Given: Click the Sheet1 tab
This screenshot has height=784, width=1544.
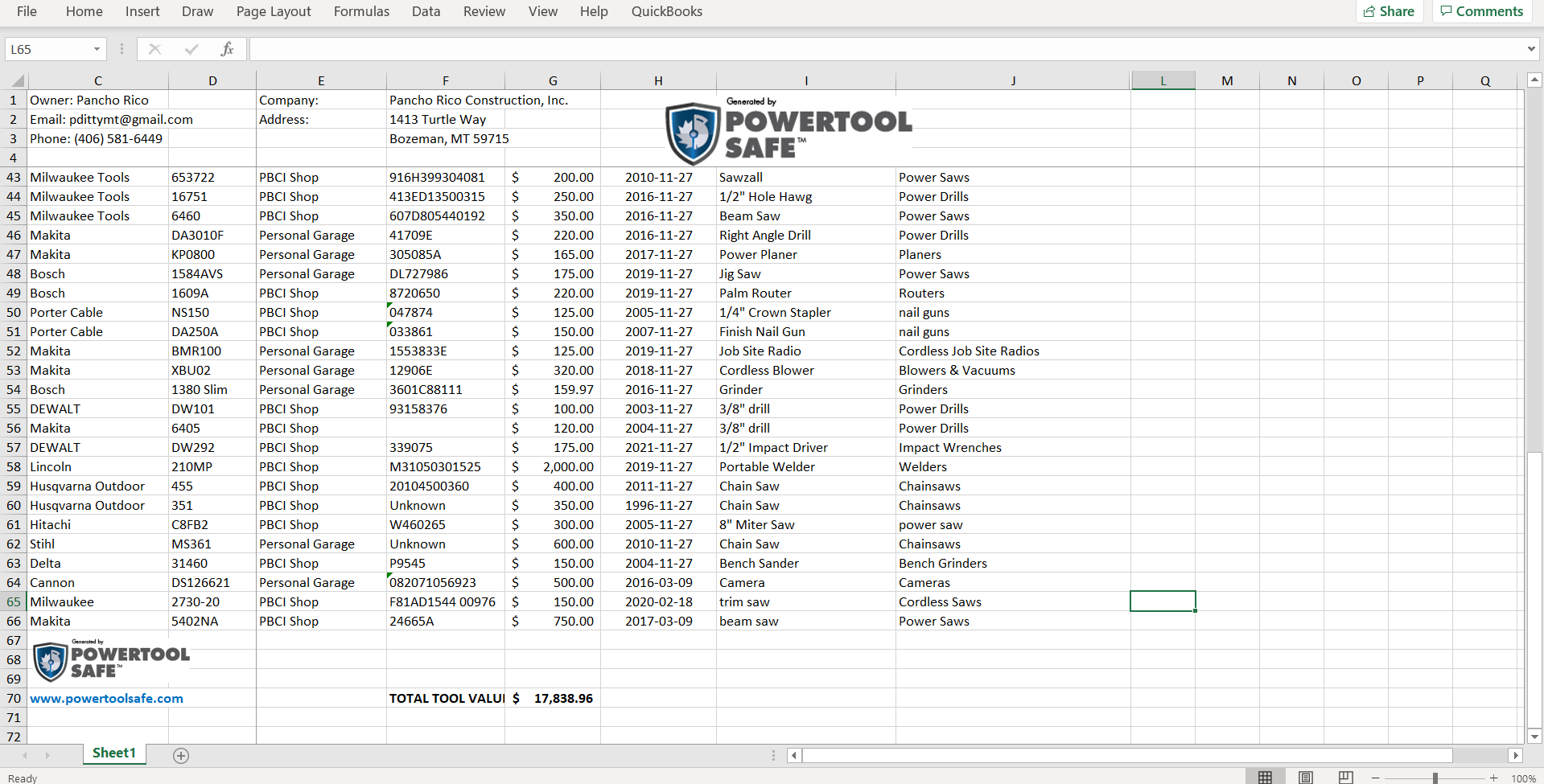Looking at the screenshot, I should pos(114,753).
